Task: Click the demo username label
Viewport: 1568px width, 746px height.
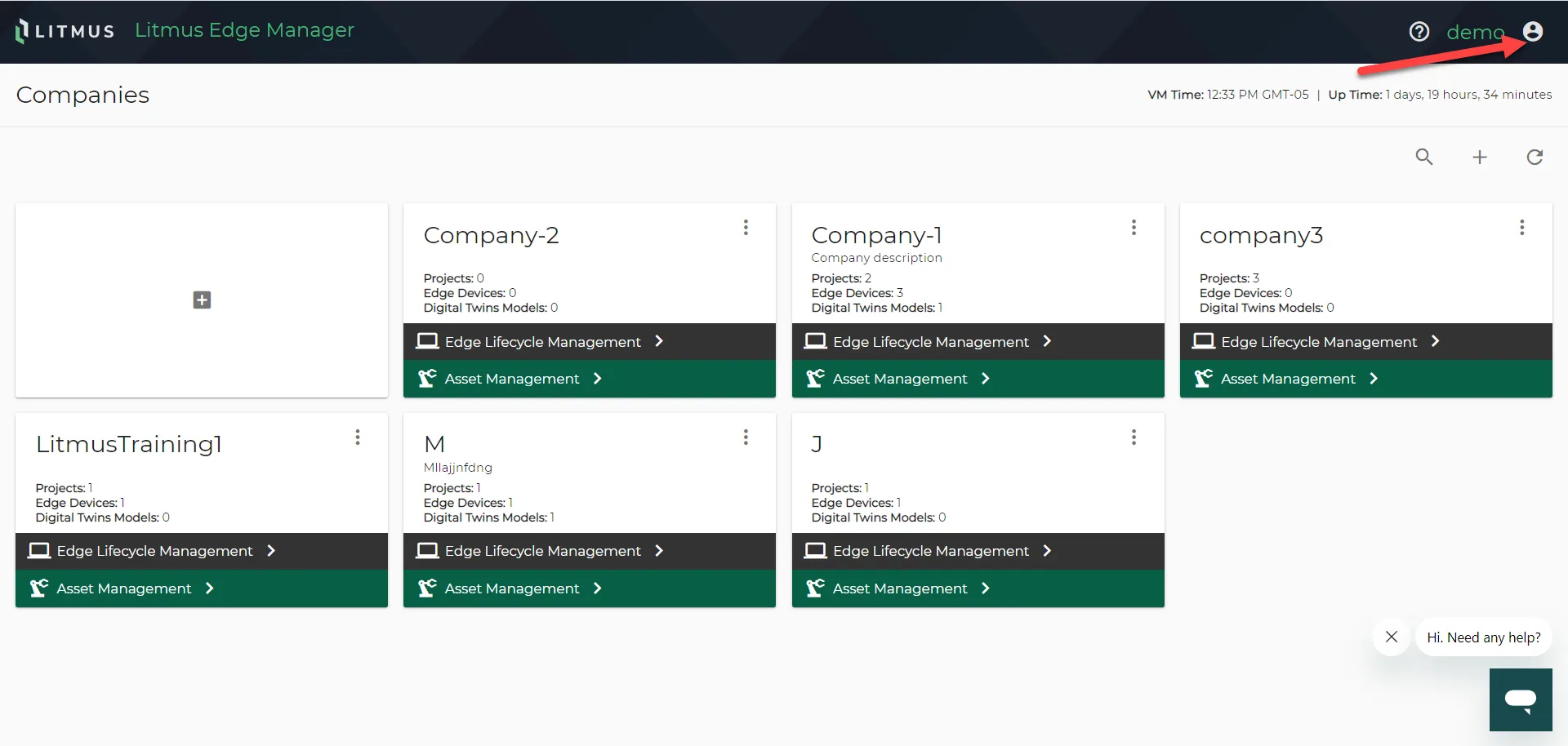Action: (x=1475, y=32)
